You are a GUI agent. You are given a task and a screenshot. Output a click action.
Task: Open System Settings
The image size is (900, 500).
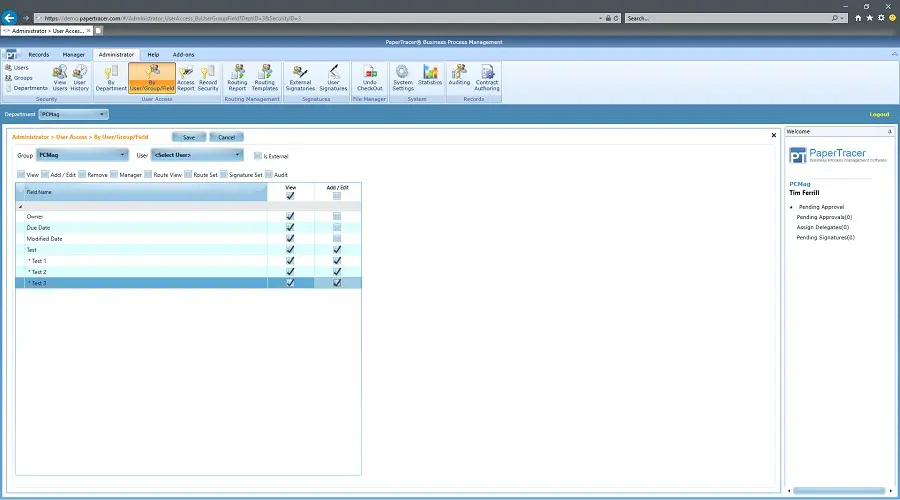click(403, 77)
